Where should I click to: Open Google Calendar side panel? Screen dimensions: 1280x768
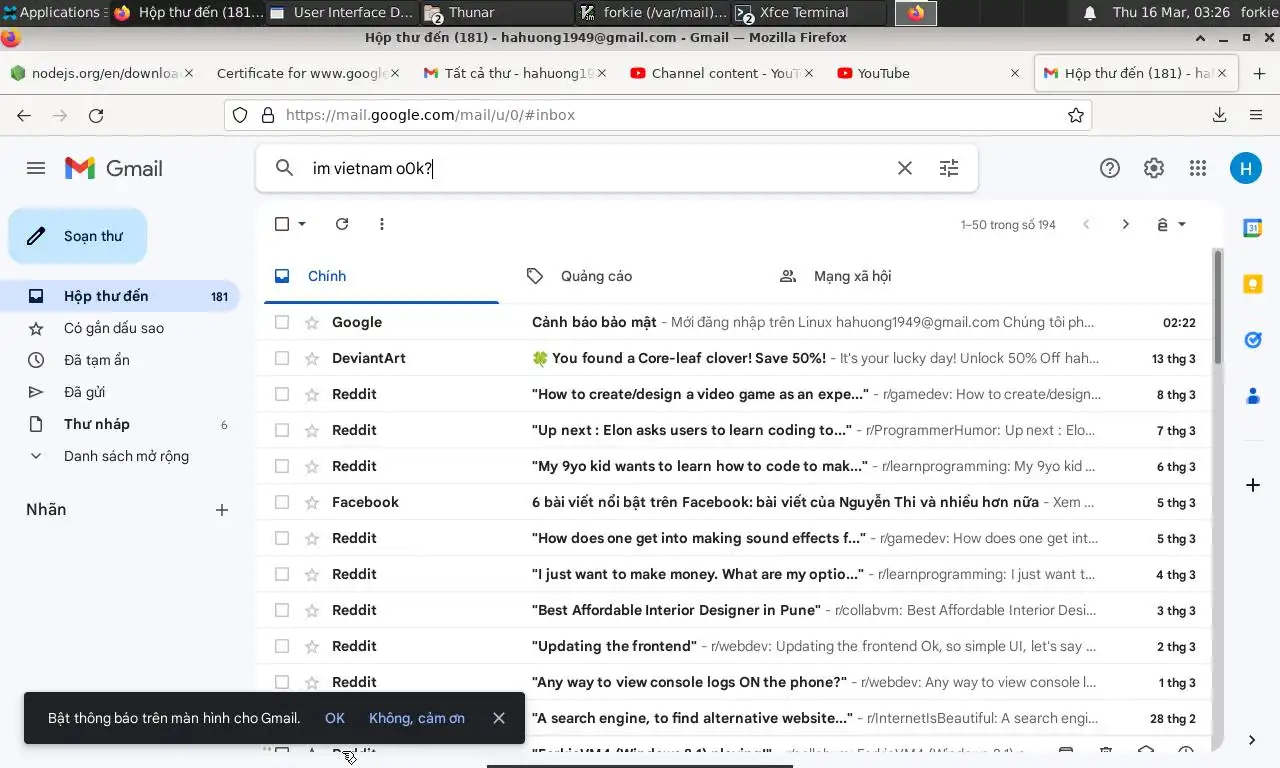(x=1253, y=228)
